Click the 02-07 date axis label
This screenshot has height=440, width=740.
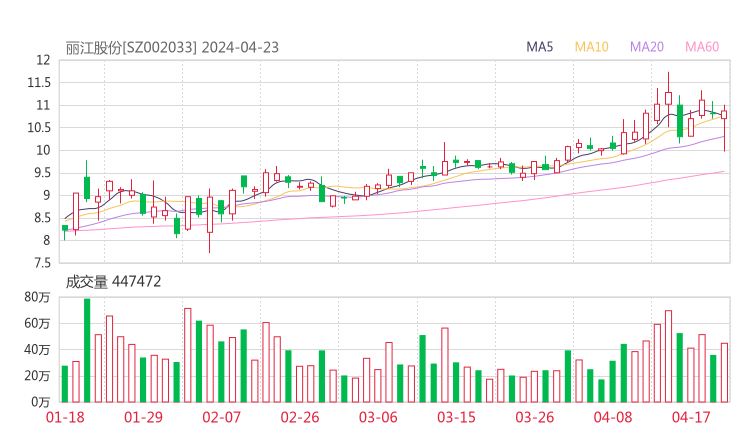click(221, 417)
